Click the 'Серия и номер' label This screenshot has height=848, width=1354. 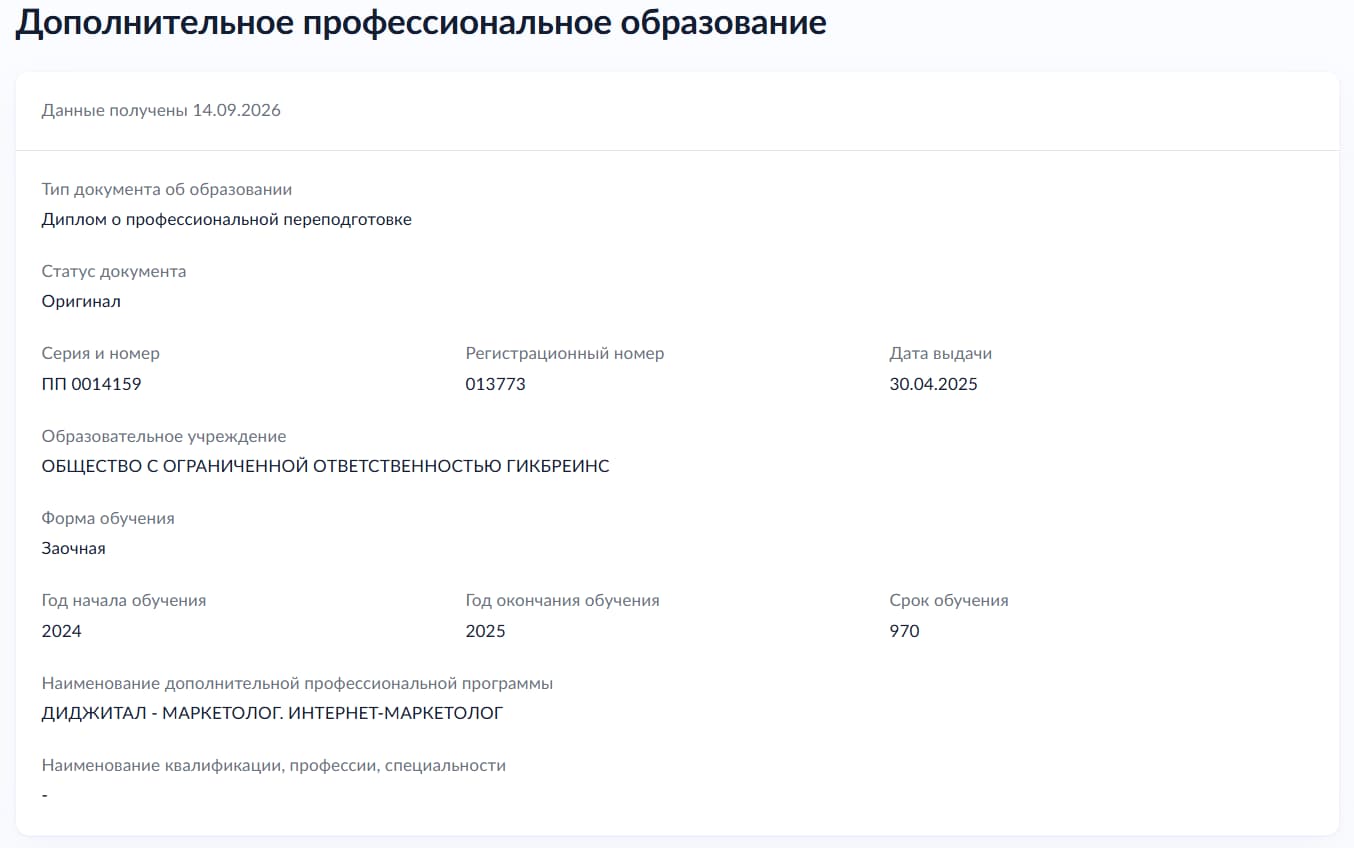tap(101, 353)
